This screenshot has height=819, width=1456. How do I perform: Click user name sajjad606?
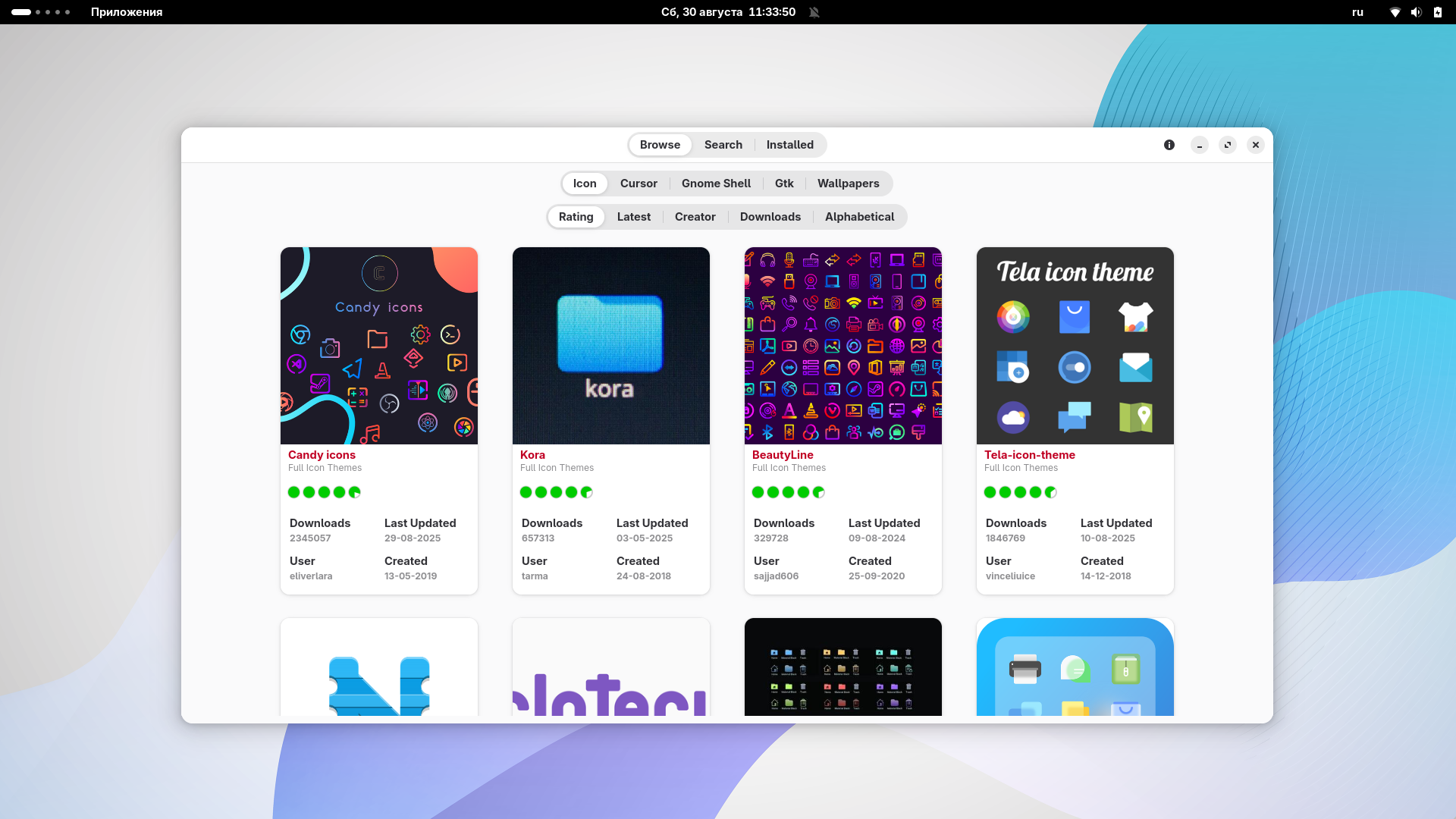click(x=776, y=576)
